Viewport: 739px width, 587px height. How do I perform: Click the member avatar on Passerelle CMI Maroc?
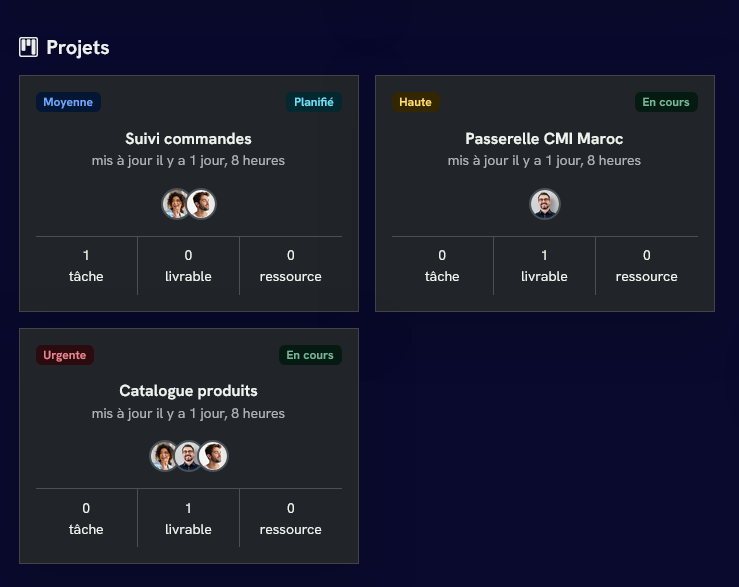click(544, 204)
